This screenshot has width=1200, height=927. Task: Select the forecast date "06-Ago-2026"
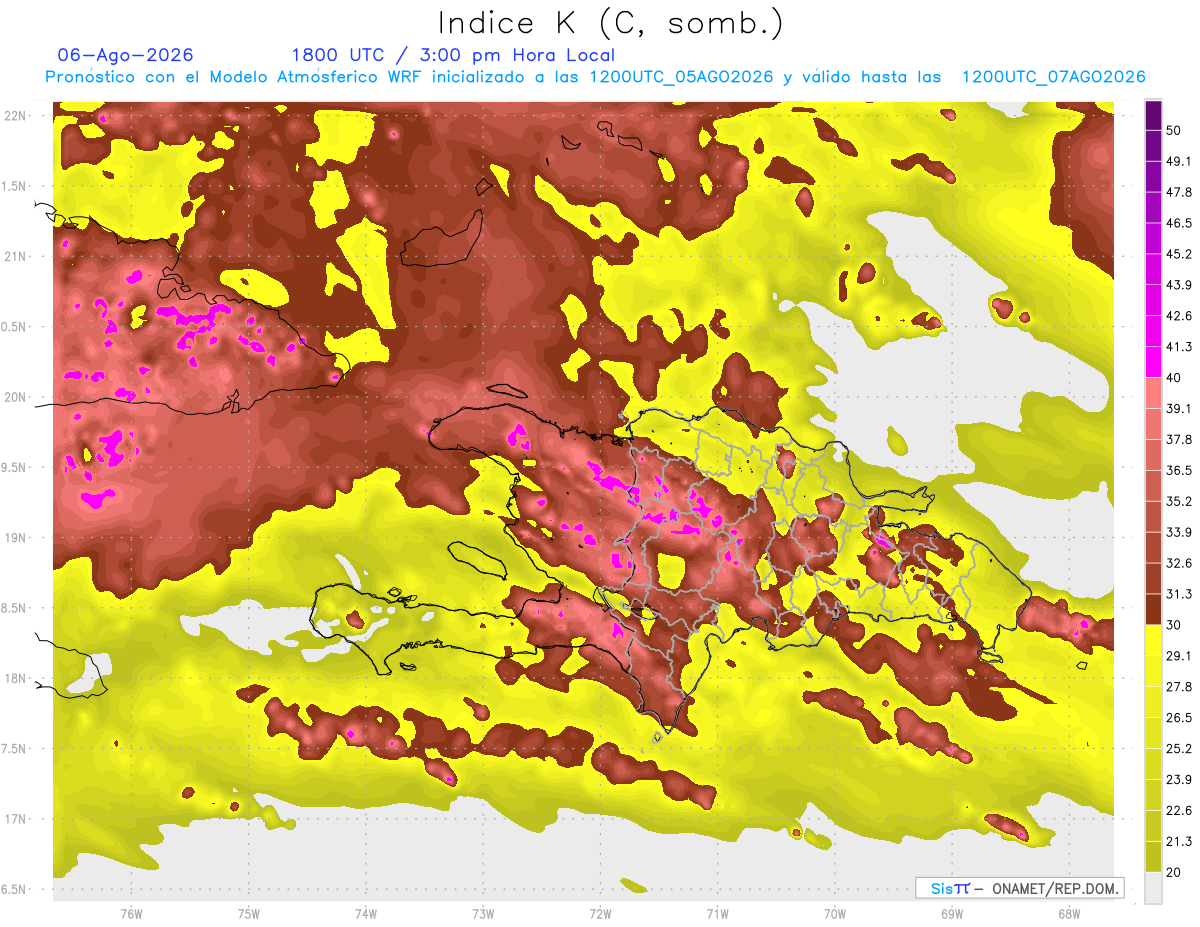point(126,55)
